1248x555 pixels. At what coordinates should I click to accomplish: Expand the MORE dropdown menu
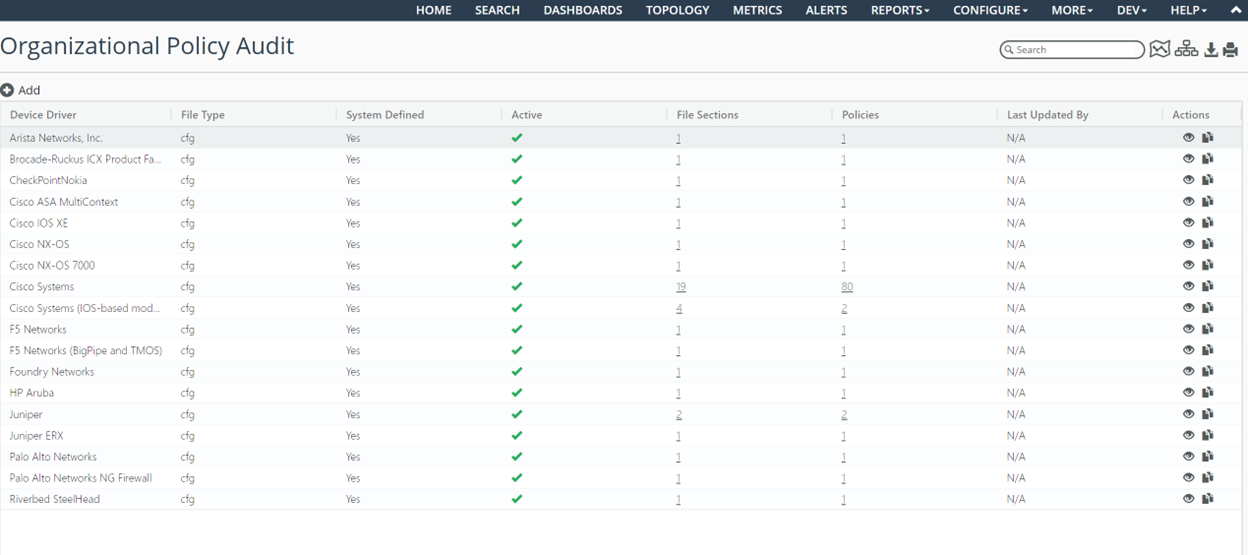(x=1072, y=10)
